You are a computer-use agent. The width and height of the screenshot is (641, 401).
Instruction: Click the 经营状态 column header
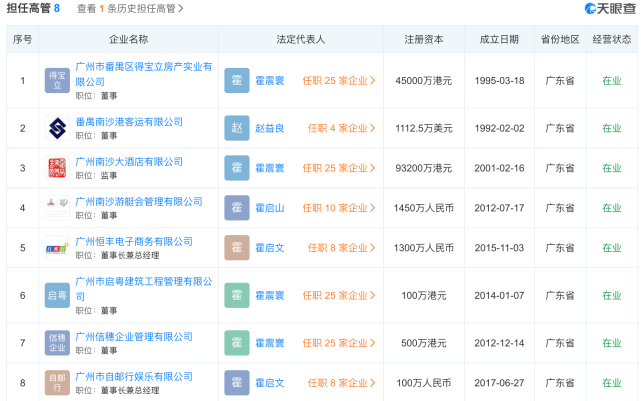pyautogui.click(x=612, y=39)
